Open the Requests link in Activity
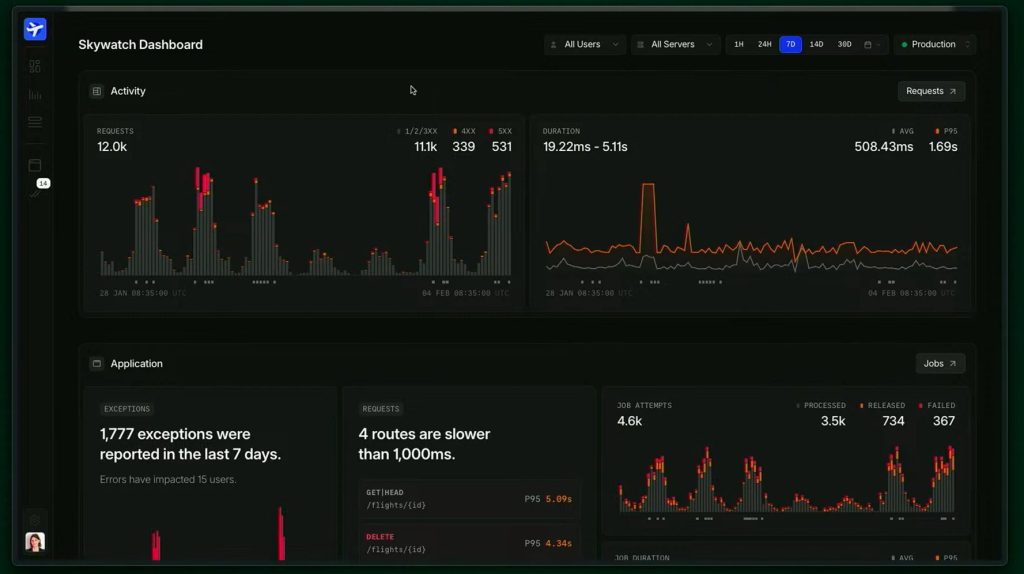Image resolution: width=1024 pixels, height=574 pixels. [x=931, y=91]
